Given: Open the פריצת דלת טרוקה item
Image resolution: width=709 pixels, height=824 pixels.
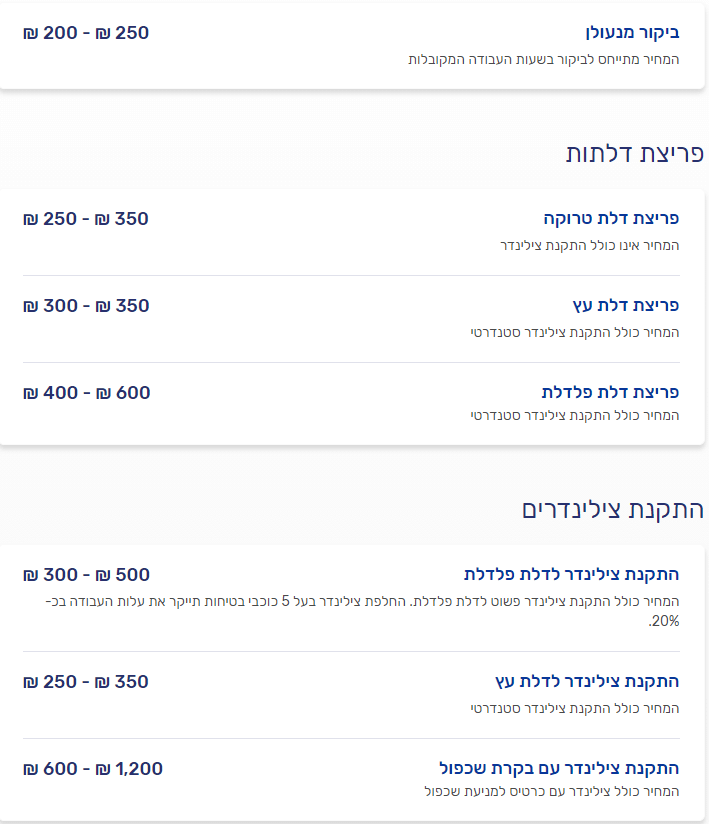Looking at the screenshot, I should click(x=611, y=219).
